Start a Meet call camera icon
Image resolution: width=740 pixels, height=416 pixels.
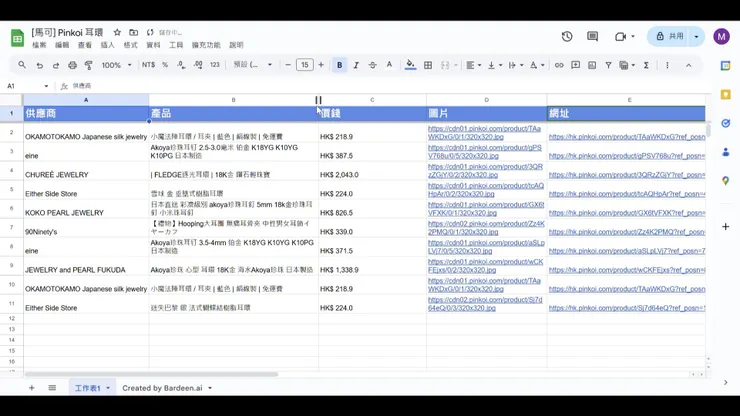(620, 36)
